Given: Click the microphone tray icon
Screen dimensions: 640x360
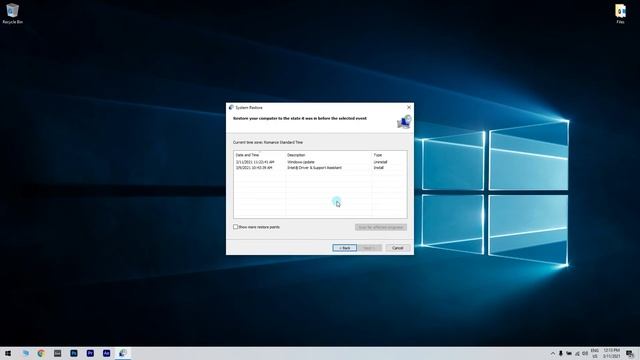Looking at the screenshot, I should point(561,353).
